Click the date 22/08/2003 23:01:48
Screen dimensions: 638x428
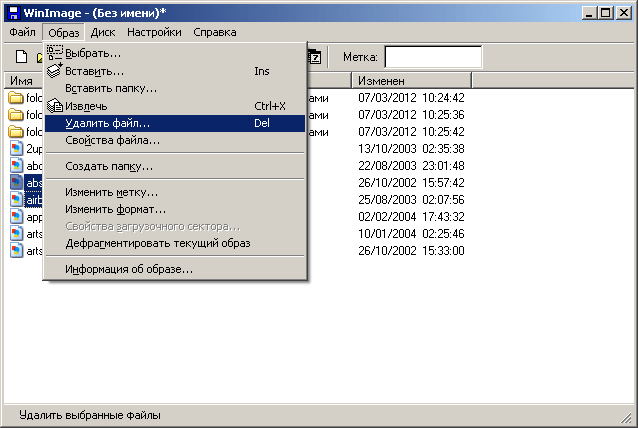[x=411, y=166]
